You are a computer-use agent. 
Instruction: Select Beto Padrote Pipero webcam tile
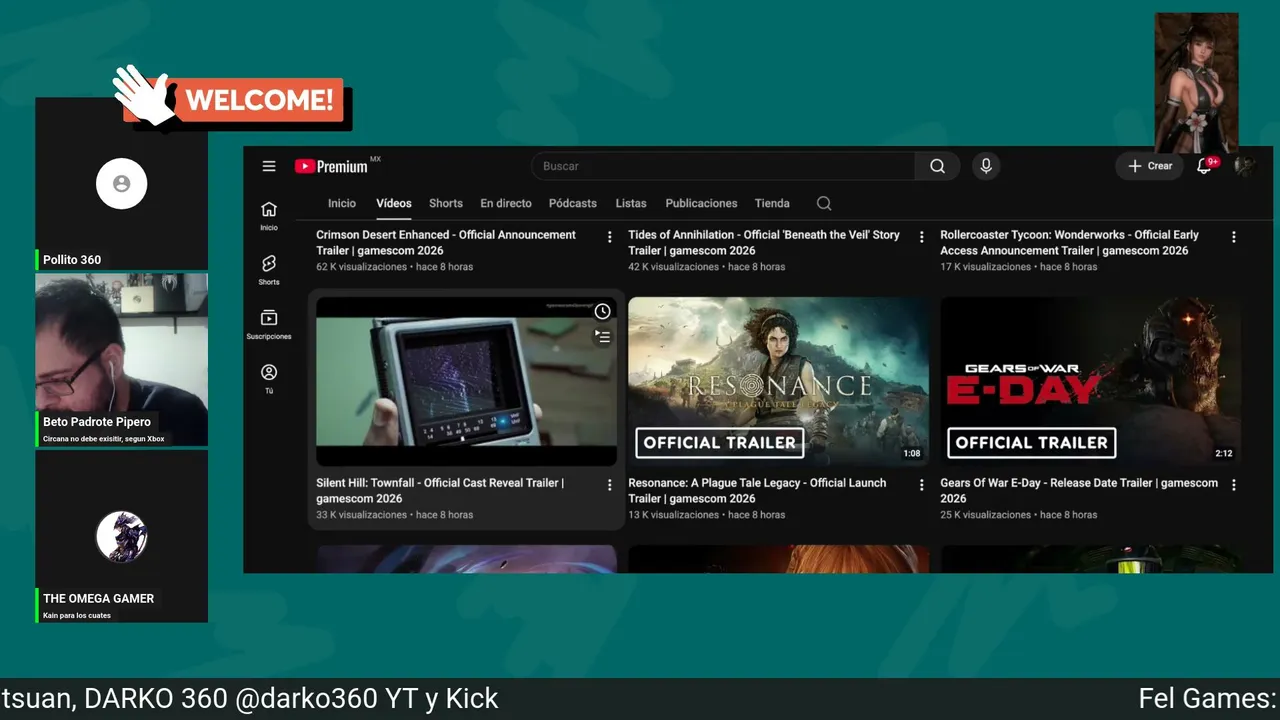pyautogui.click(x=122, y=360)
